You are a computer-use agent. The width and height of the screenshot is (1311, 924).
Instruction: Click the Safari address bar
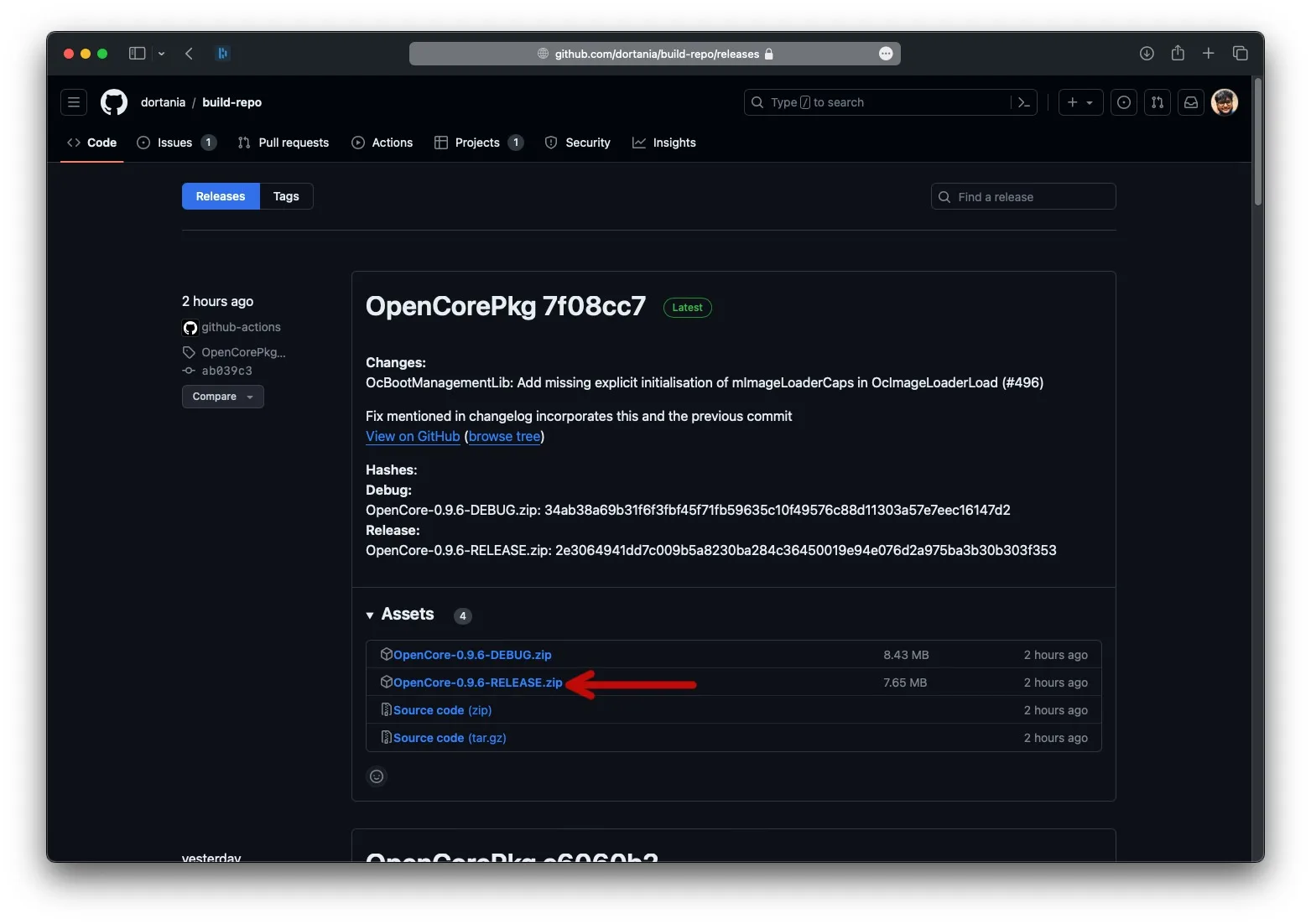click(x=654, y=54)
